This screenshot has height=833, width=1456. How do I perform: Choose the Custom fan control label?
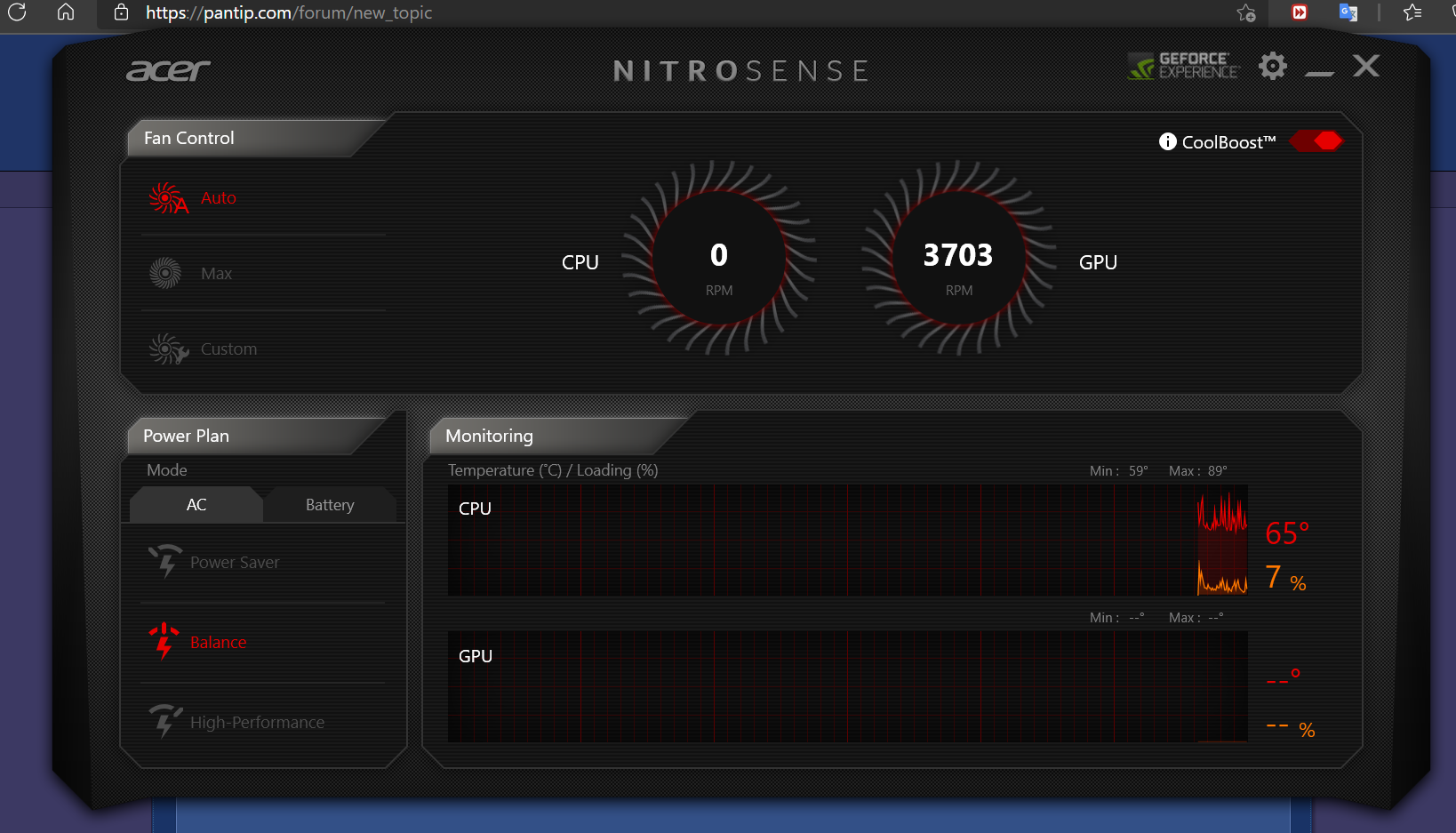228,349
